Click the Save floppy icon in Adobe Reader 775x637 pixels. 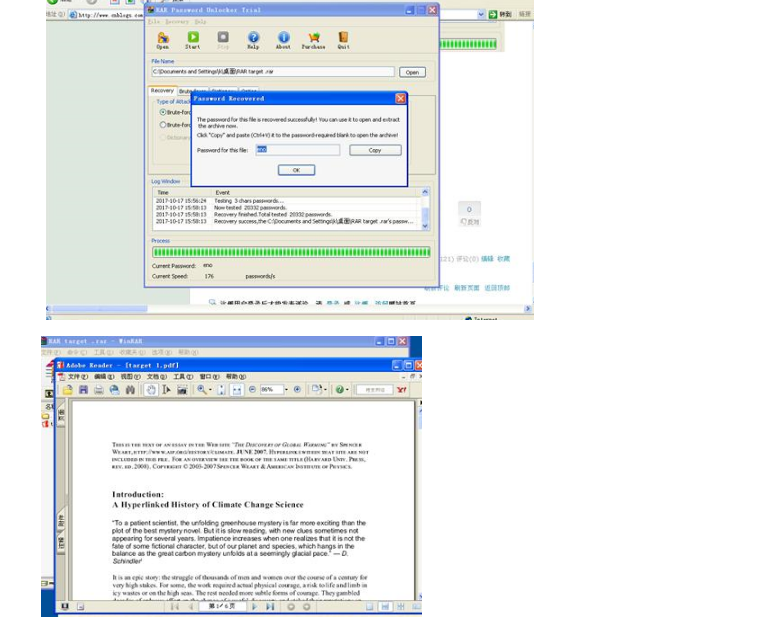[83, 389]
